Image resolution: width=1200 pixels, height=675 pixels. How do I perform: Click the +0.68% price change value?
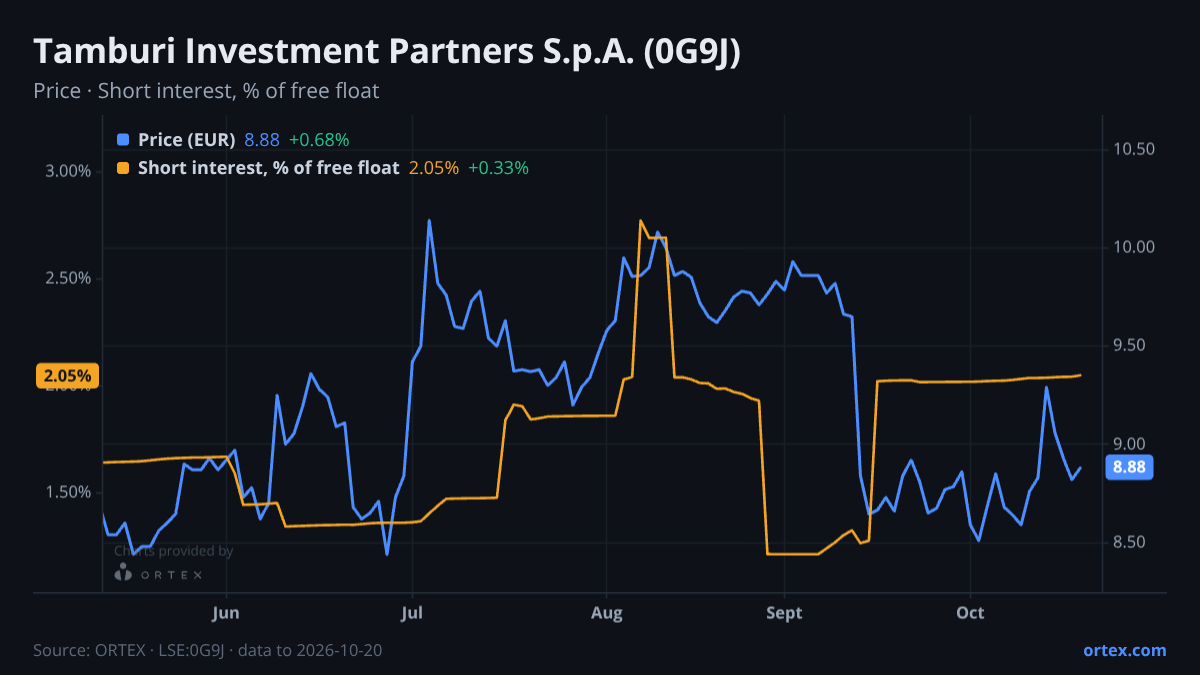click(319, 140)
